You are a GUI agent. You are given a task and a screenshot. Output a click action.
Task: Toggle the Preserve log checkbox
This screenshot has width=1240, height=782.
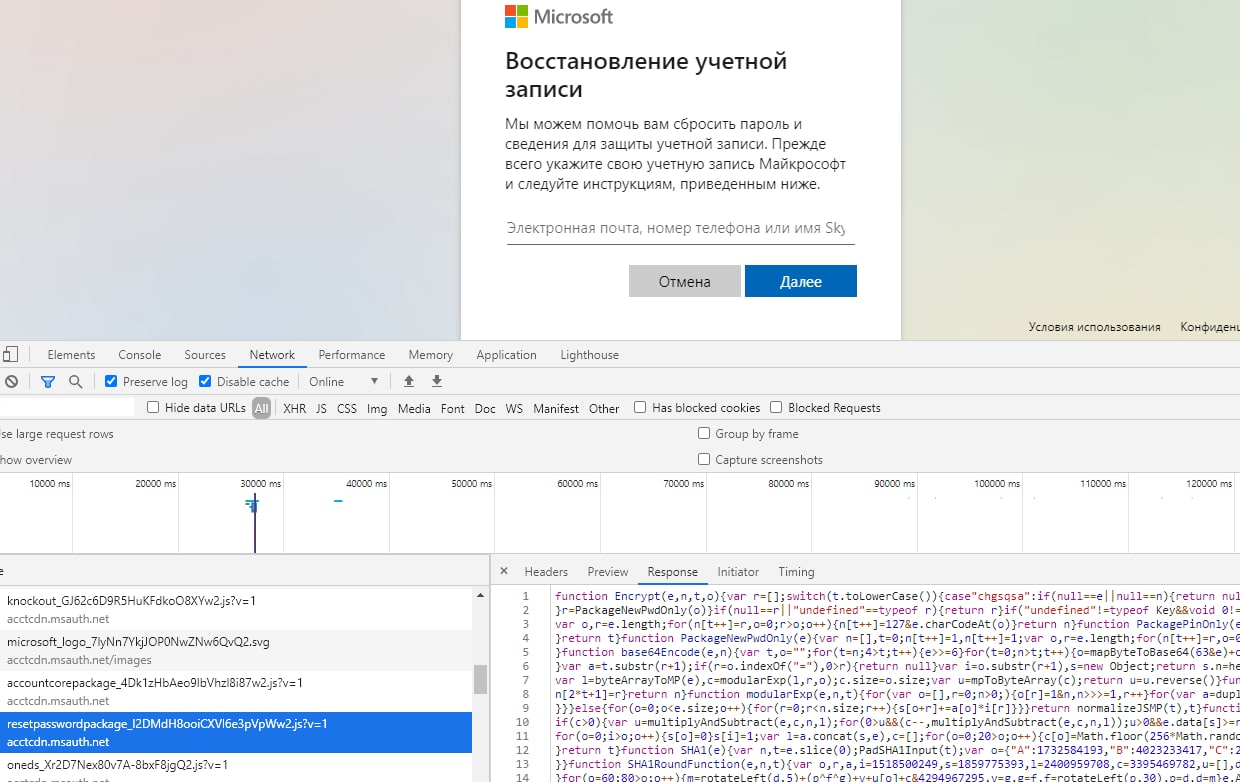(111, 381)
